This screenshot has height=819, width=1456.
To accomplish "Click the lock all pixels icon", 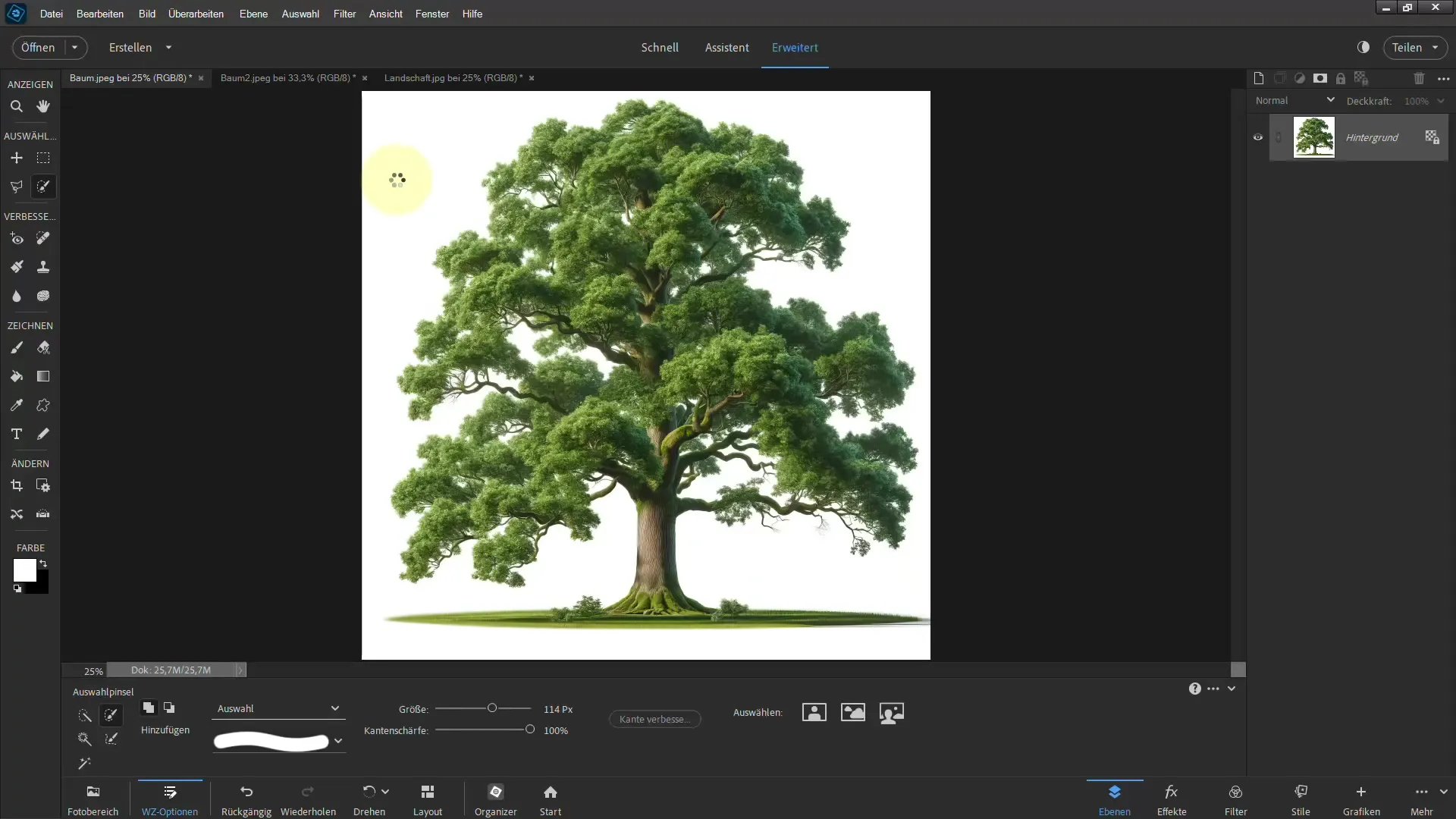I will (1341, 78).
